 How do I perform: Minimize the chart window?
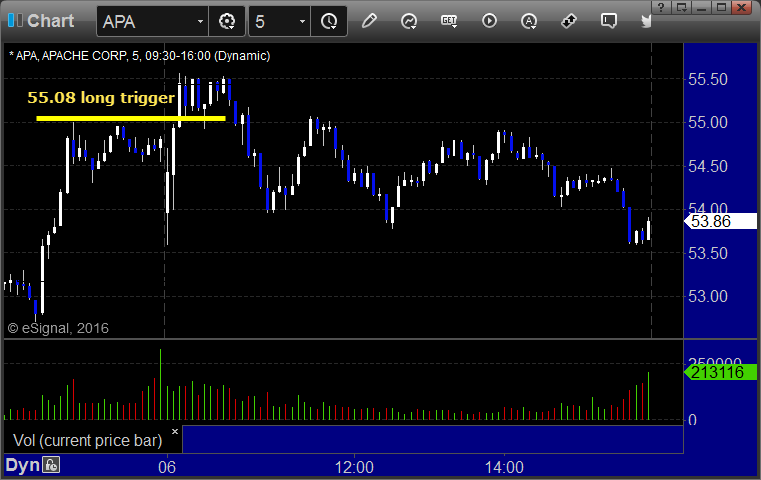click(702, 7)
